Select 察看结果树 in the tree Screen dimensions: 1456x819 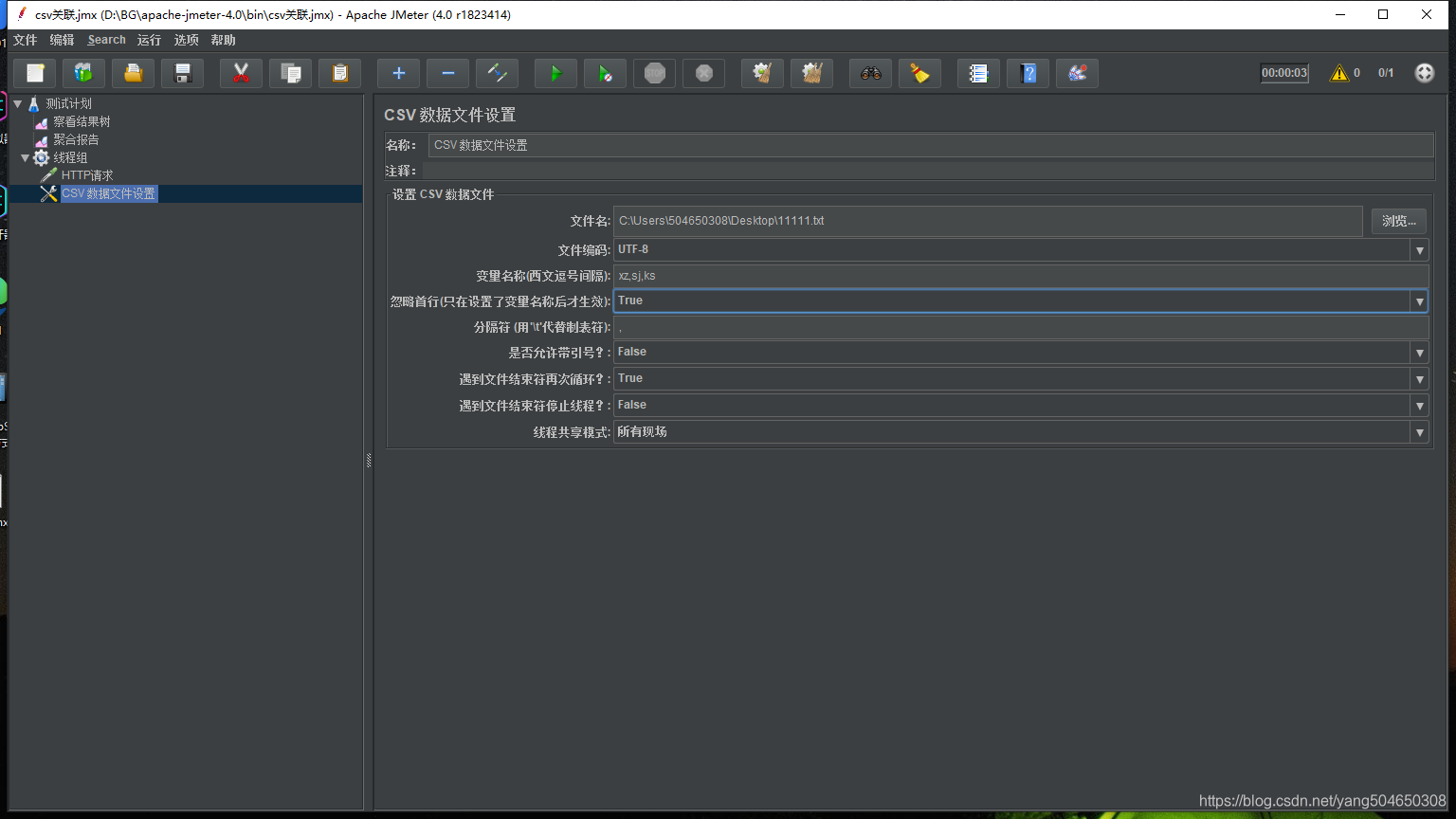[x=82, y=121]
